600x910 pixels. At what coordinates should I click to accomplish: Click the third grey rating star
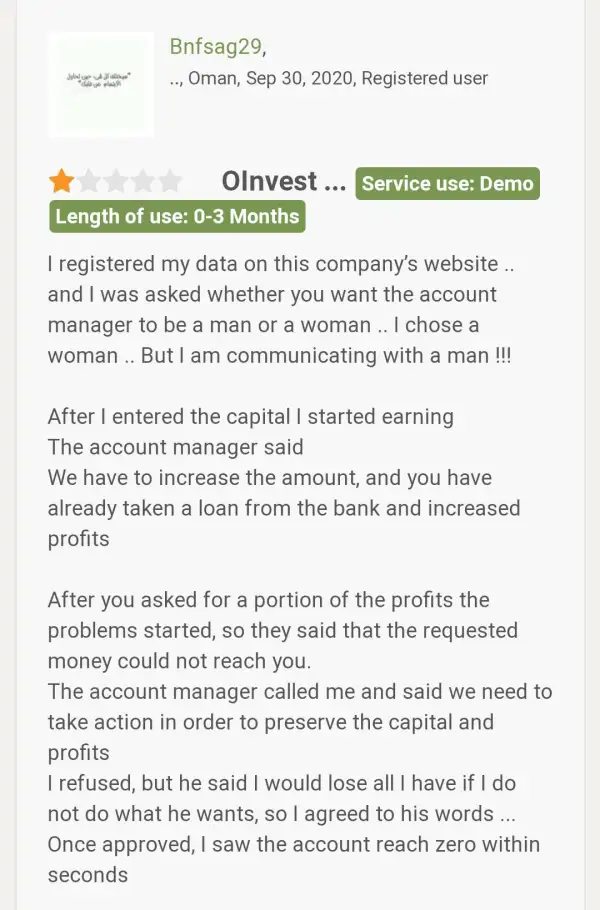(117, 181)
